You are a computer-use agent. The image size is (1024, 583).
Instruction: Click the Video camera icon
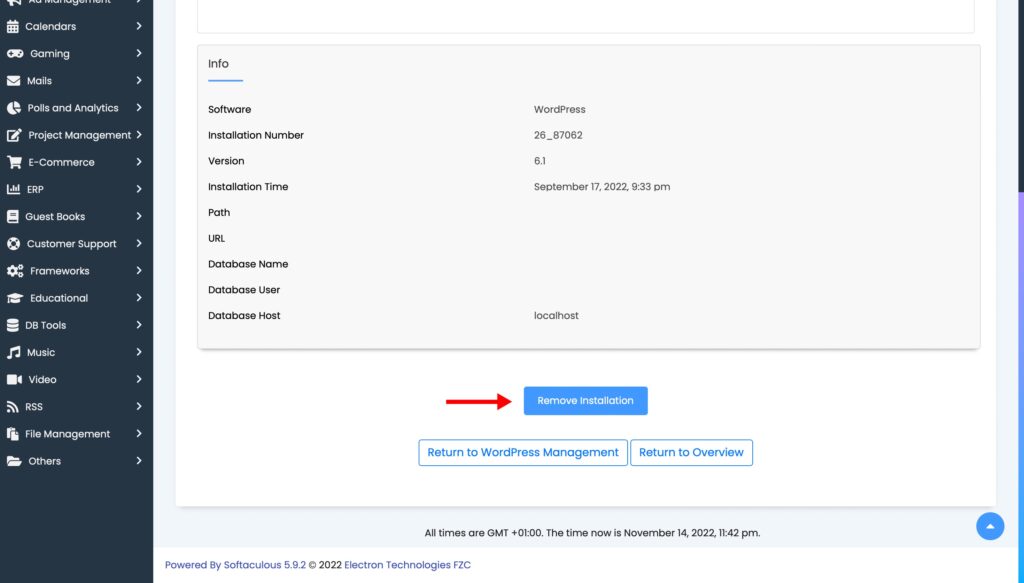[14, 379]
